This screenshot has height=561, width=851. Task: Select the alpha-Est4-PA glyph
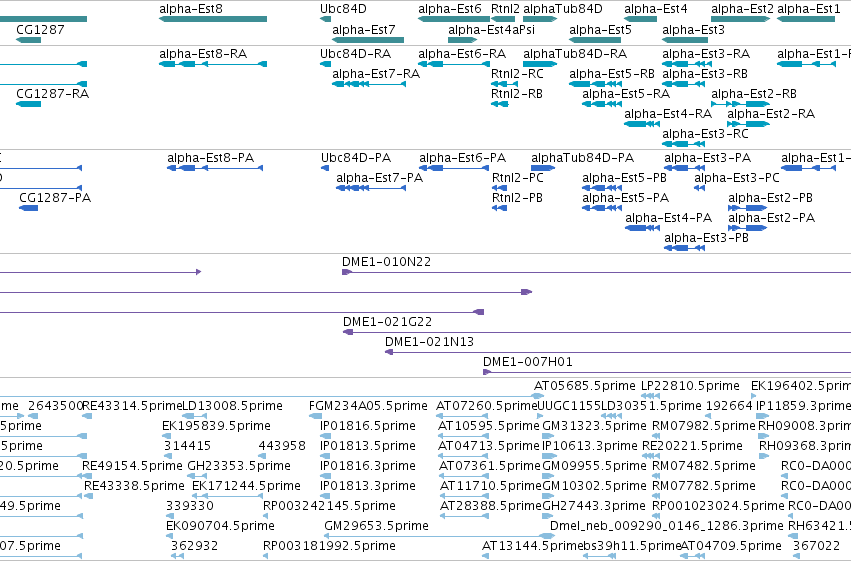click(x=643, y=228)
